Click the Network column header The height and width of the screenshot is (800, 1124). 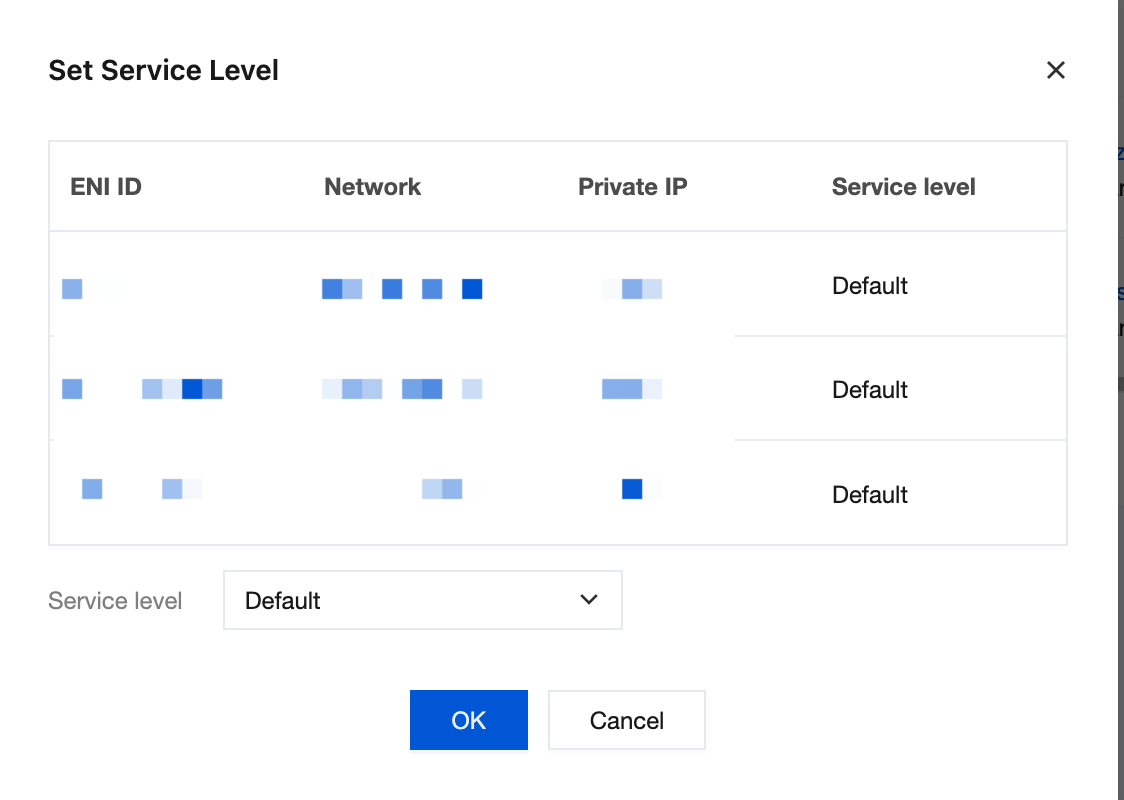tap(372, 187)
